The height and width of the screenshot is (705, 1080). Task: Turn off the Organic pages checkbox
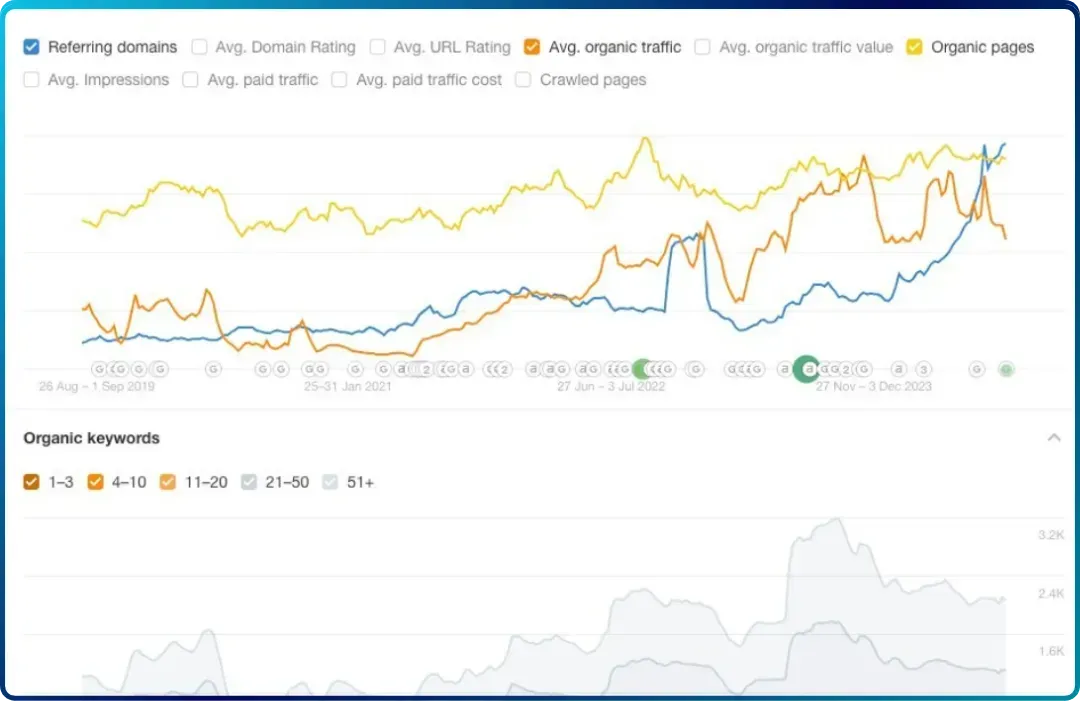click(x=914, y=47)
